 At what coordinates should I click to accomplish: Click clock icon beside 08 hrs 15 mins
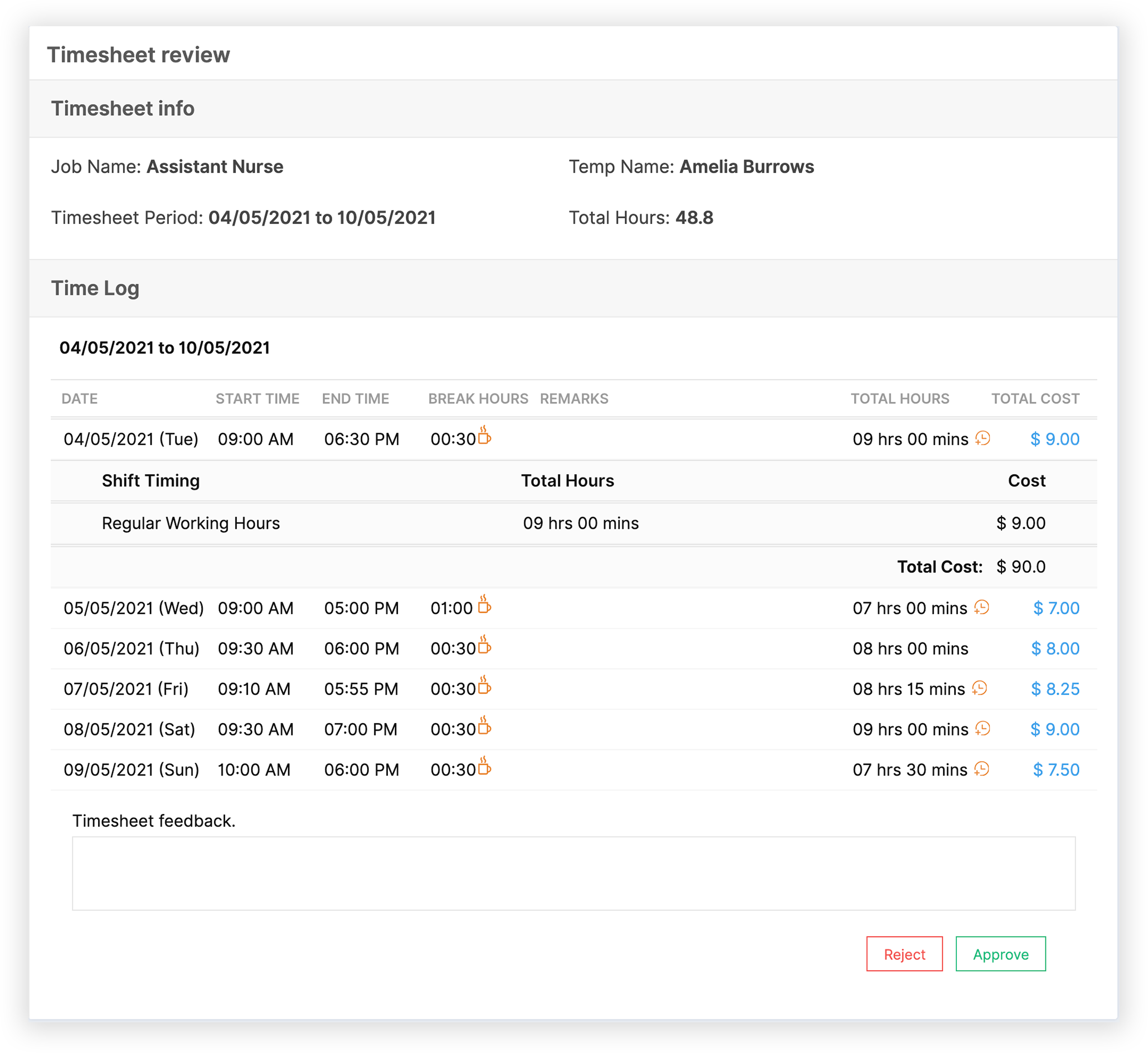980,688
